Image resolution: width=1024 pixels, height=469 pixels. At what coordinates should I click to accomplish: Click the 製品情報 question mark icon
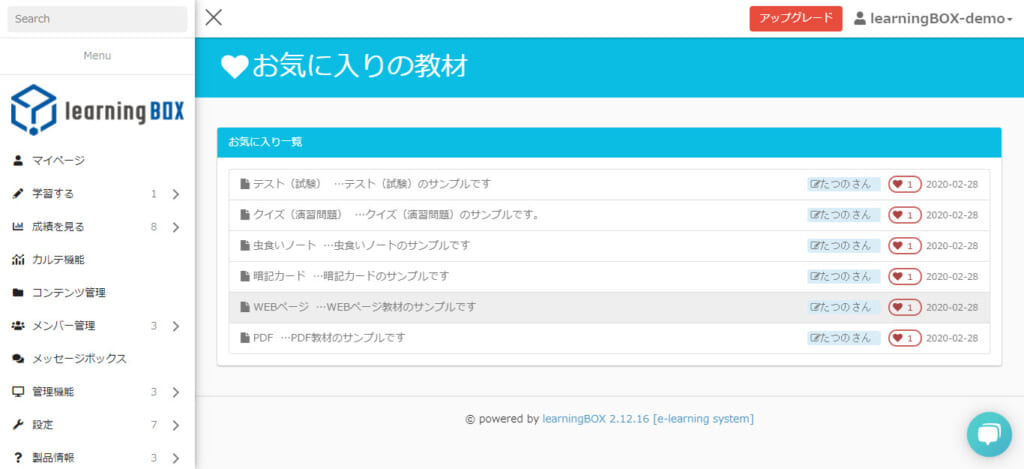click(18, 458)
